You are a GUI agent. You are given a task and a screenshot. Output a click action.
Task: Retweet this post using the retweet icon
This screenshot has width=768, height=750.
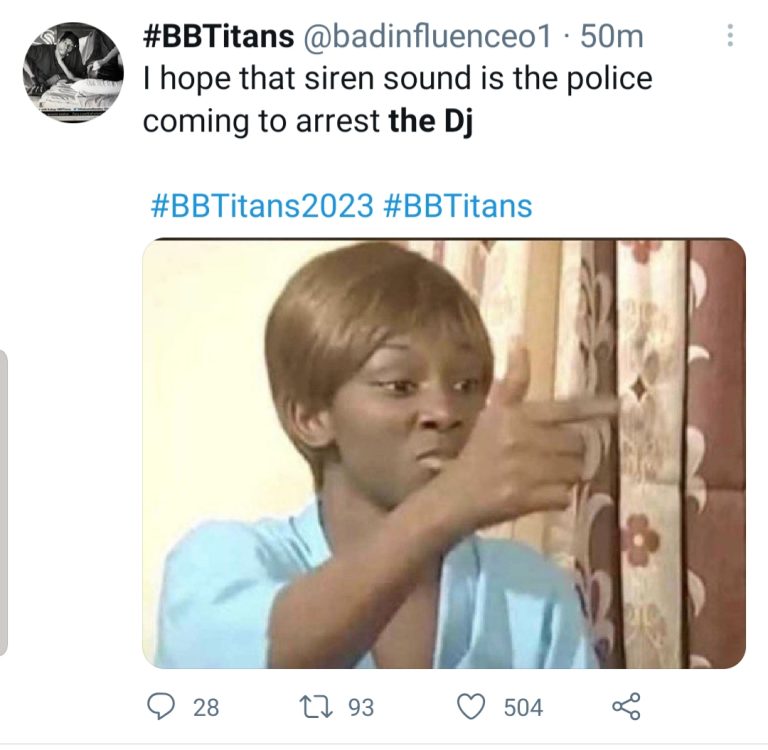pos(316,707)
